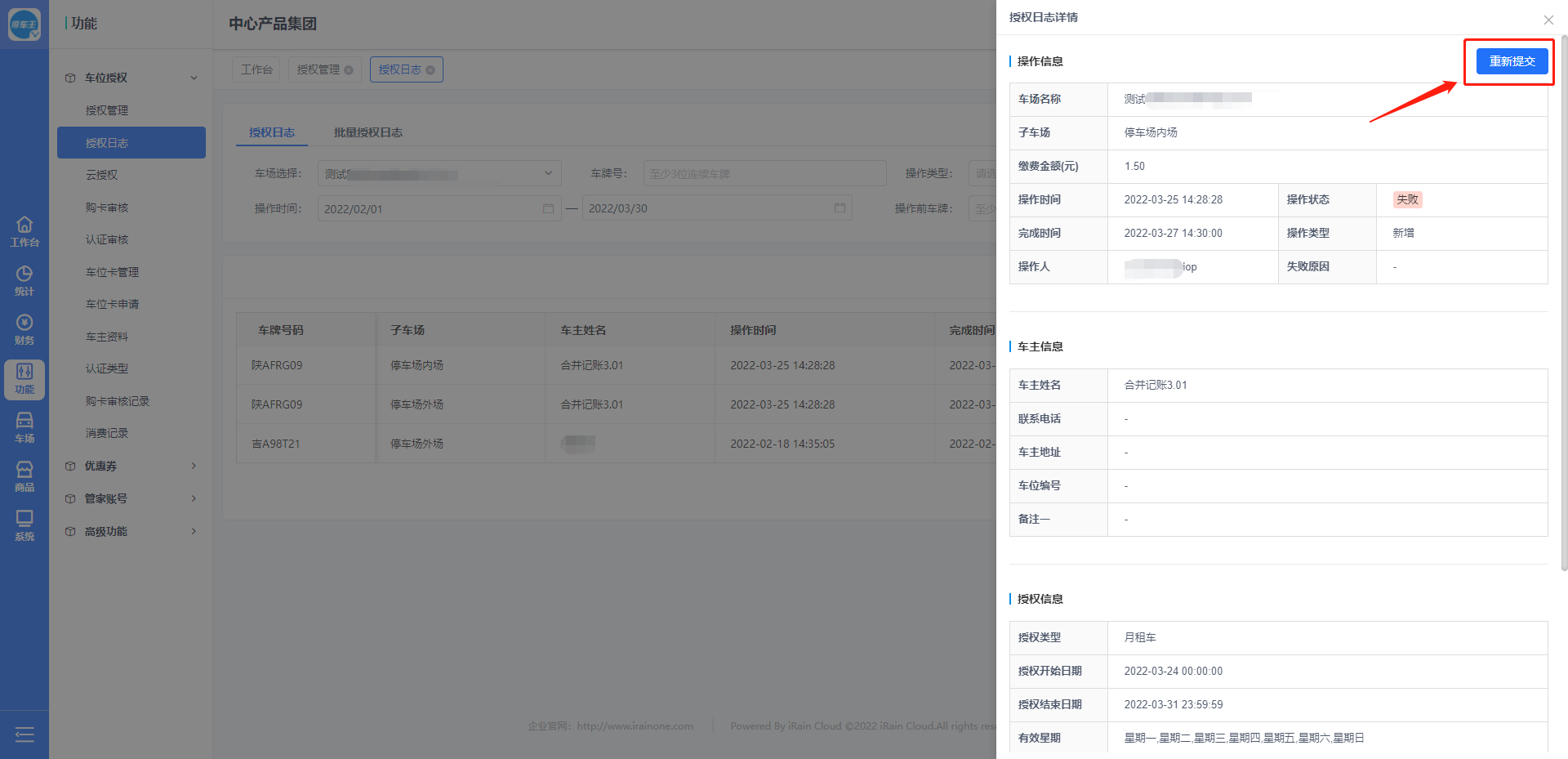The image size is (1568, 759).
Task: Open the 系统 system icon
Action: click(x=24, y=525)
